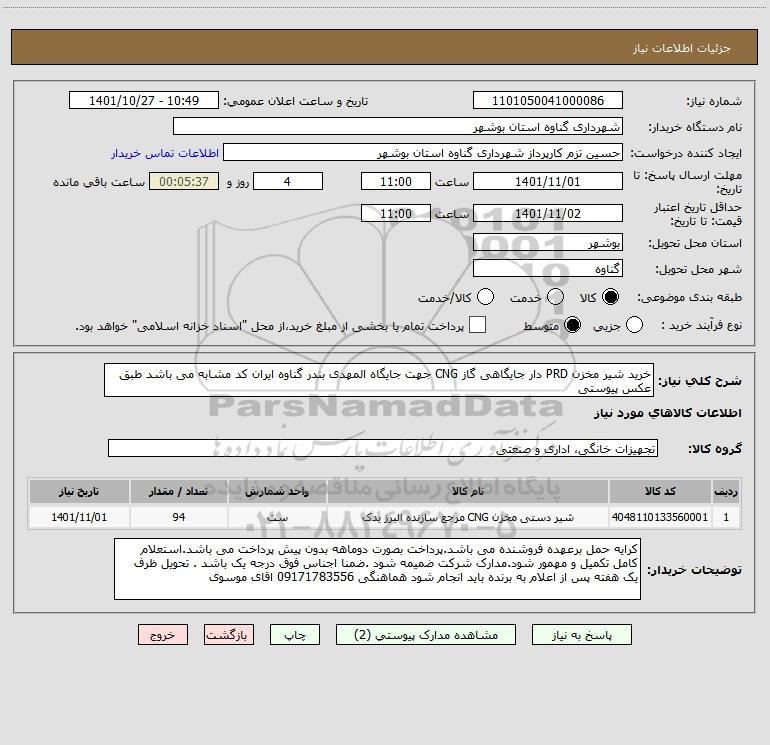Click the delivery city field گناوه
This screenshot has width=770, height=745.
(x=548, y=269)
